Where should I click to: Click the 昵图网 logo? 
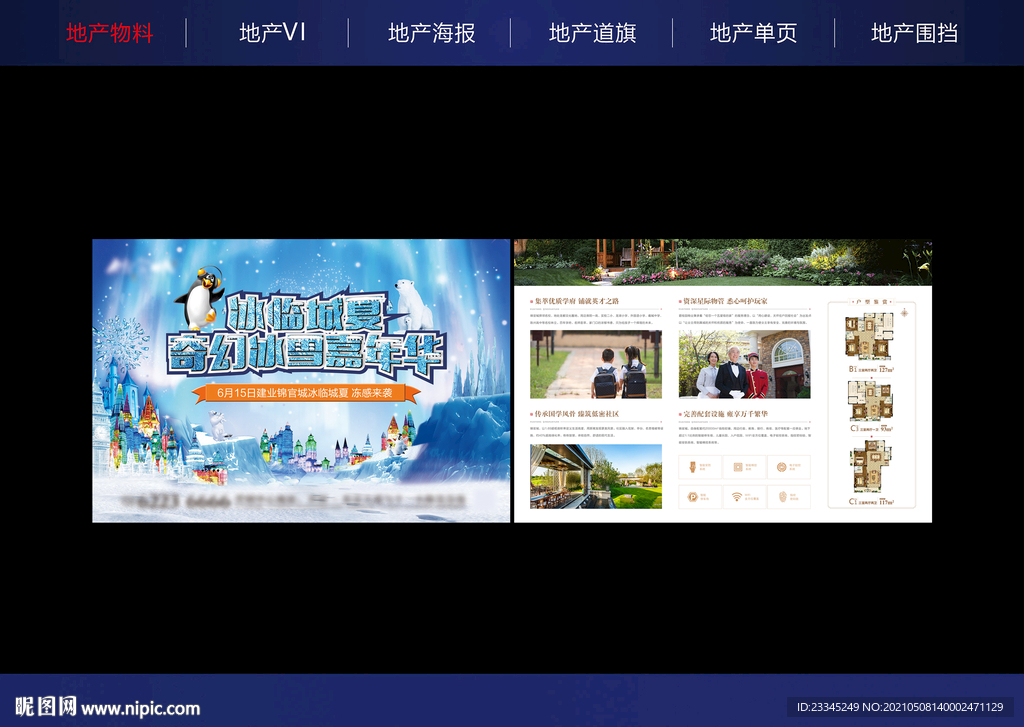[46, 707]
